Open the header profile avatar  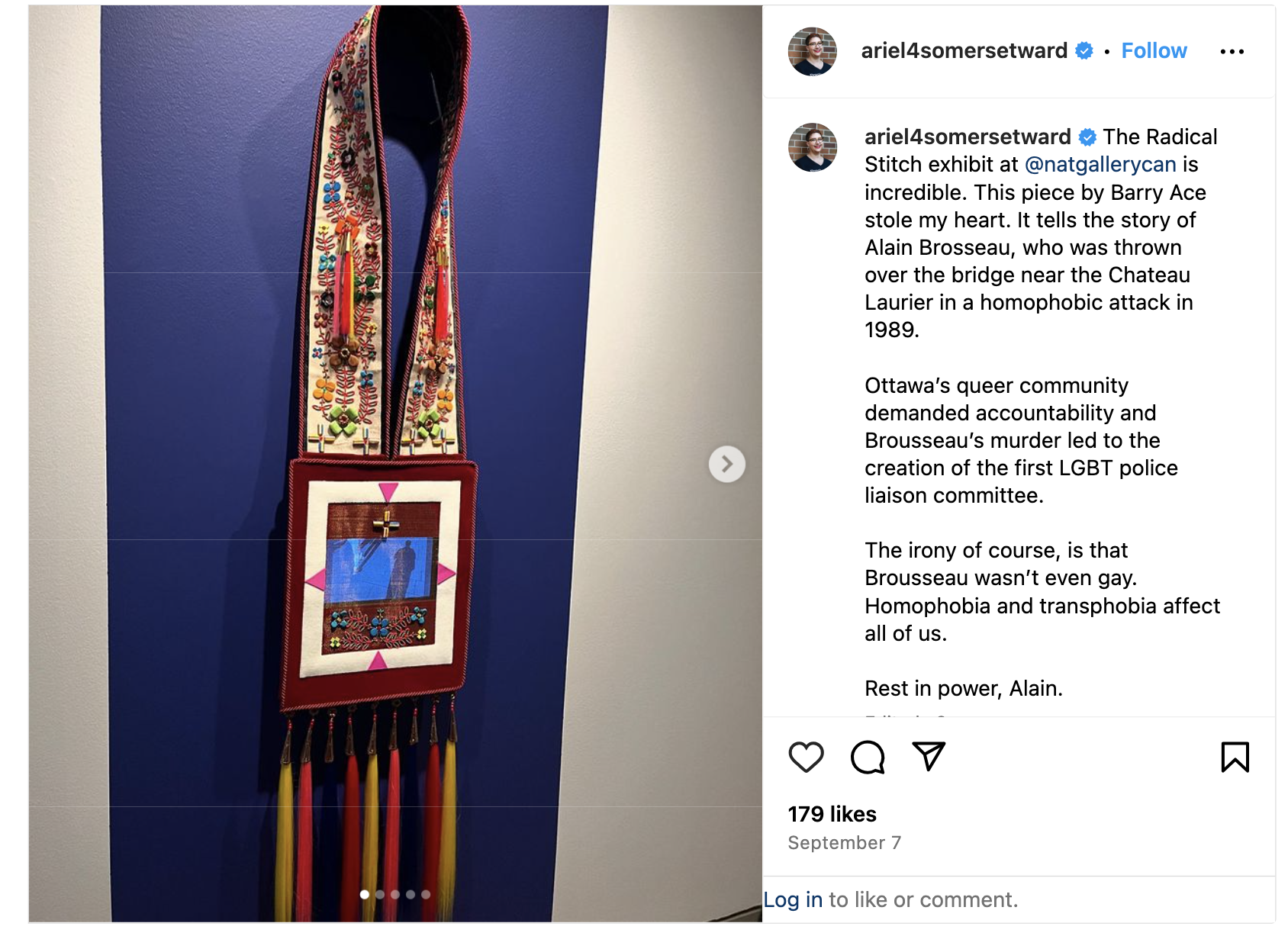click(812, 51)
